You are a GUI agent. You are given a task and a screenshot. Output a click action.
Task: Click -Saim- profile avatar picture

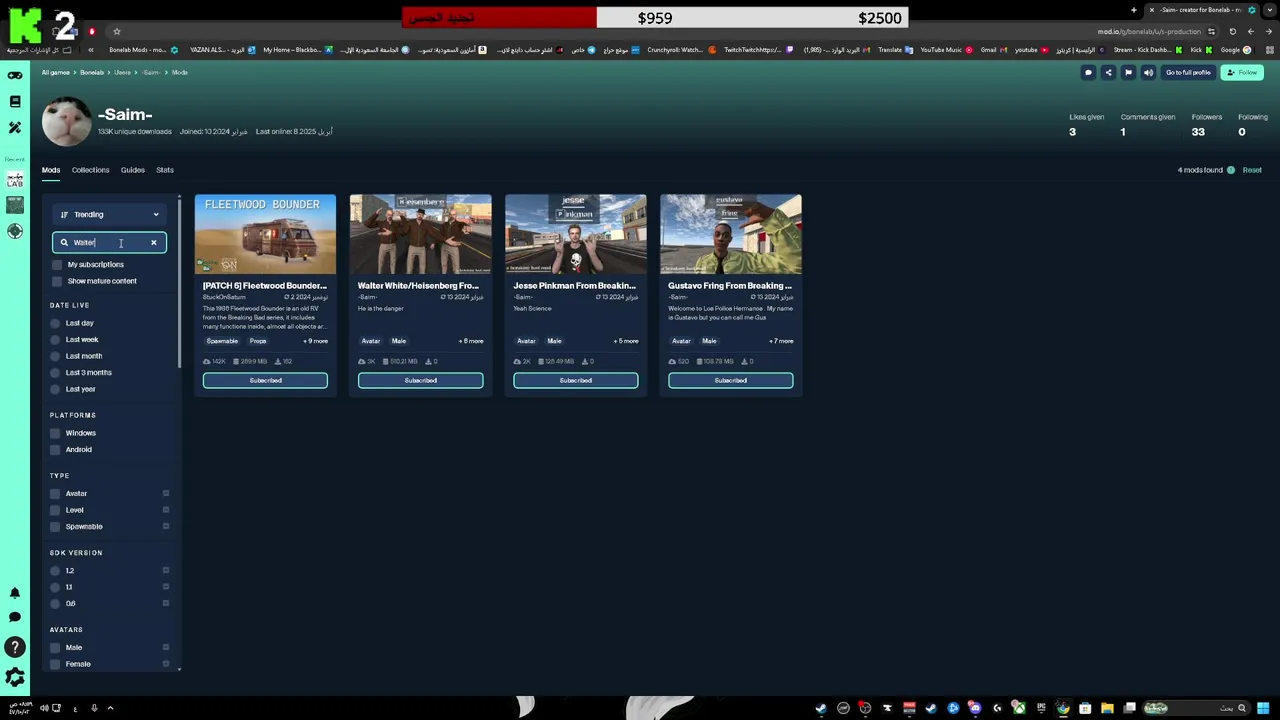coord(66,121)
